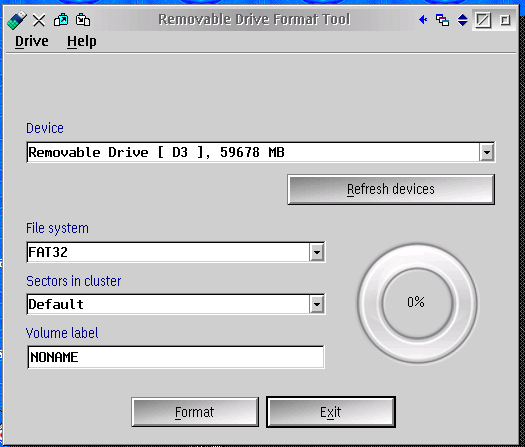Click the FAT32 file system field
525x447 pixels.
pos(168,252)
